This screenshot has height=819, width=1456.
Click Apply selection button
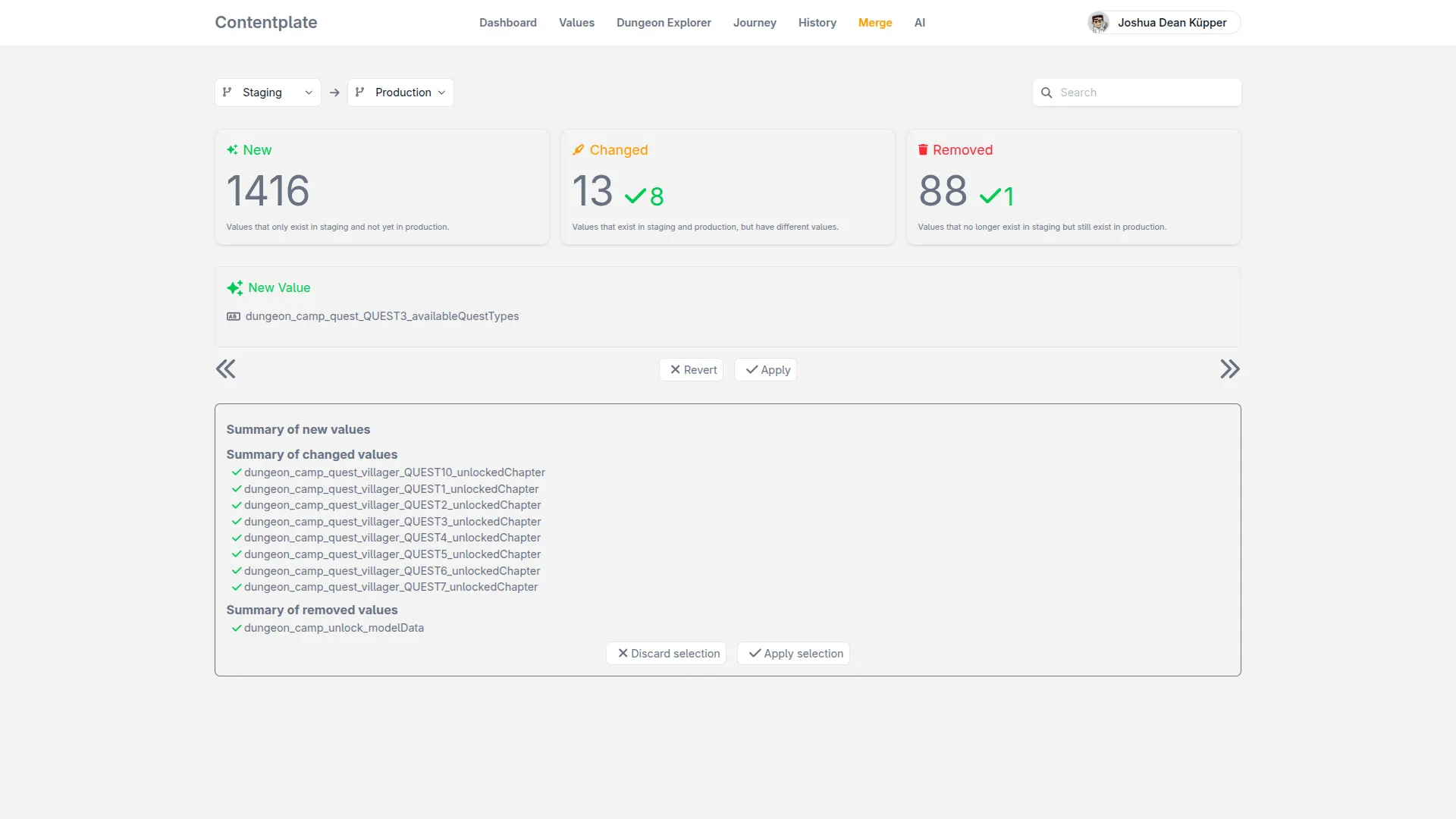794,654
